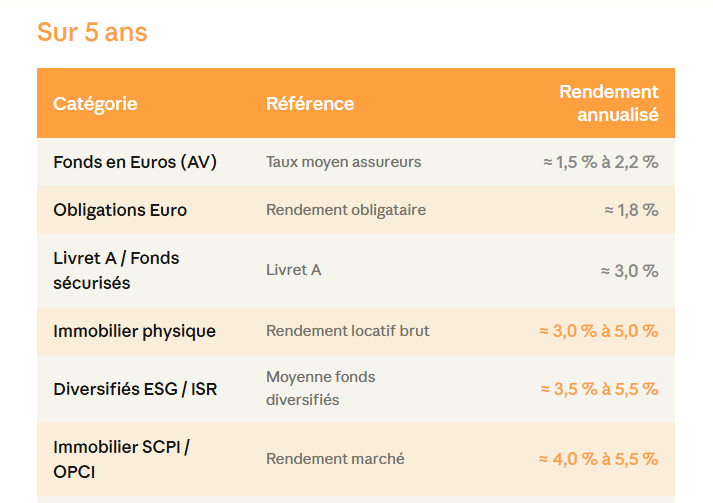
Task: Click the ≈ 1,8 % yield value
Action: [631, 210]
